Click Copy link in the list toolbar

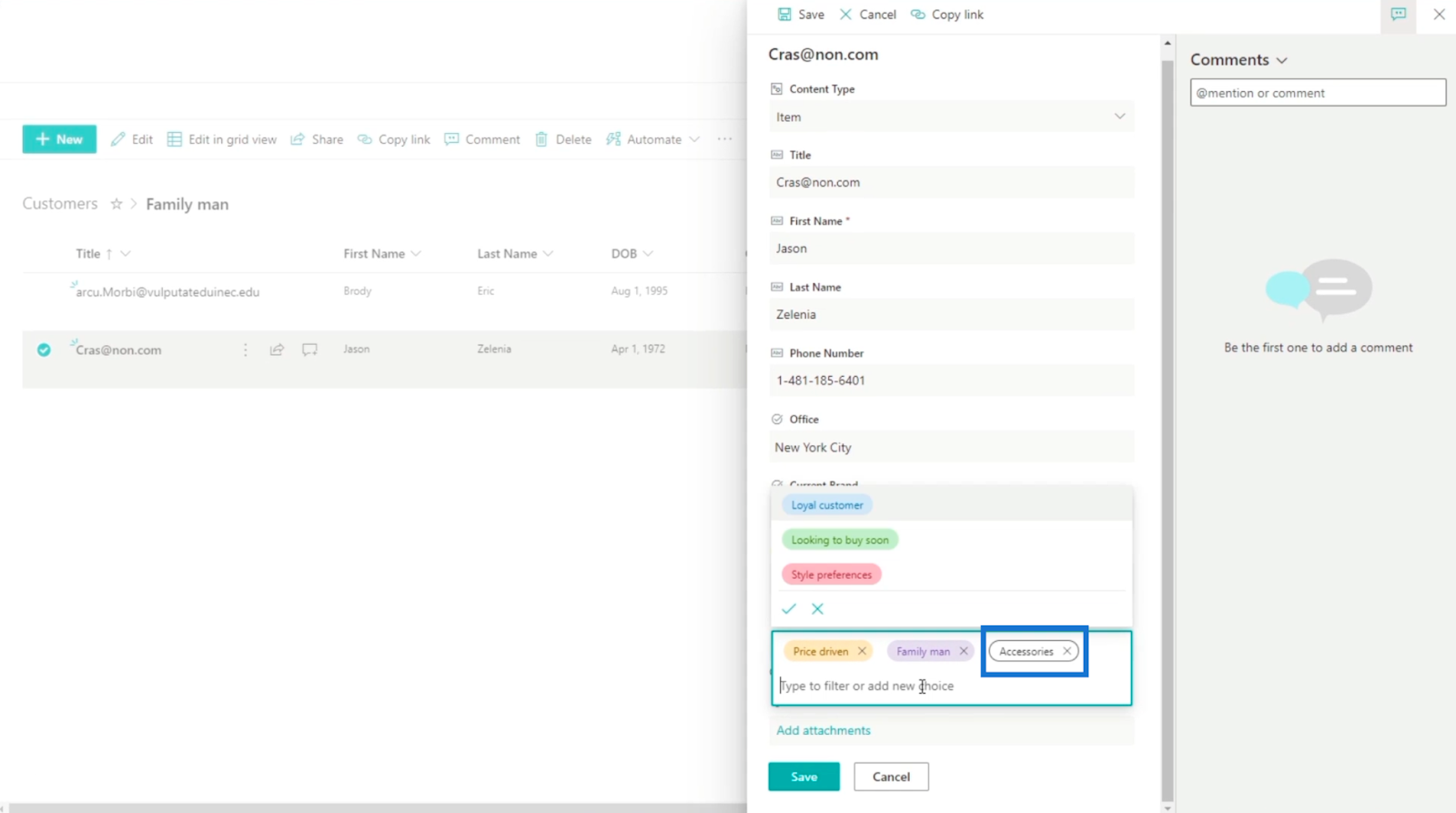click(x=394, y=139)
